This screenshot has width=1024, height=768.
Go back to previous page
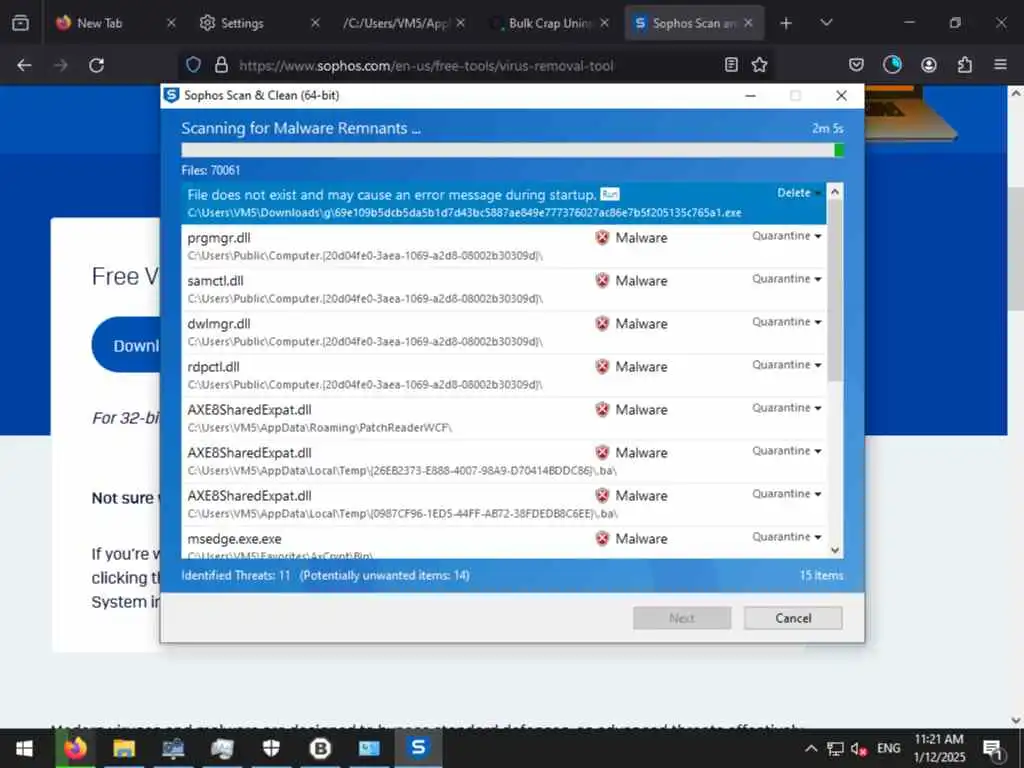coord(24,65)
